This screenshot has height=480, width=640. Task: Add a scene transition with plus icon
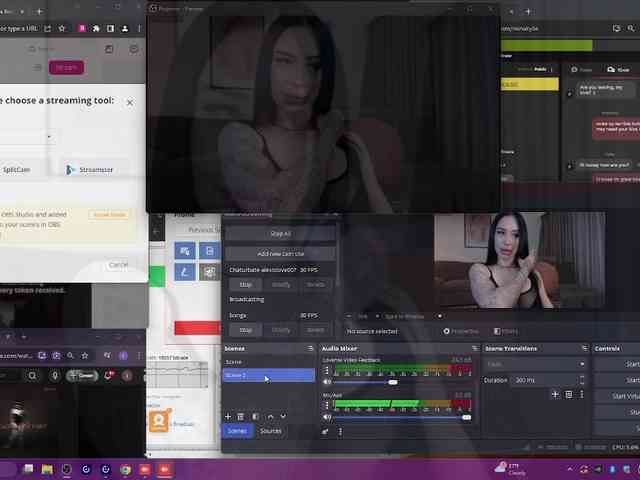(x=555, y=394)
